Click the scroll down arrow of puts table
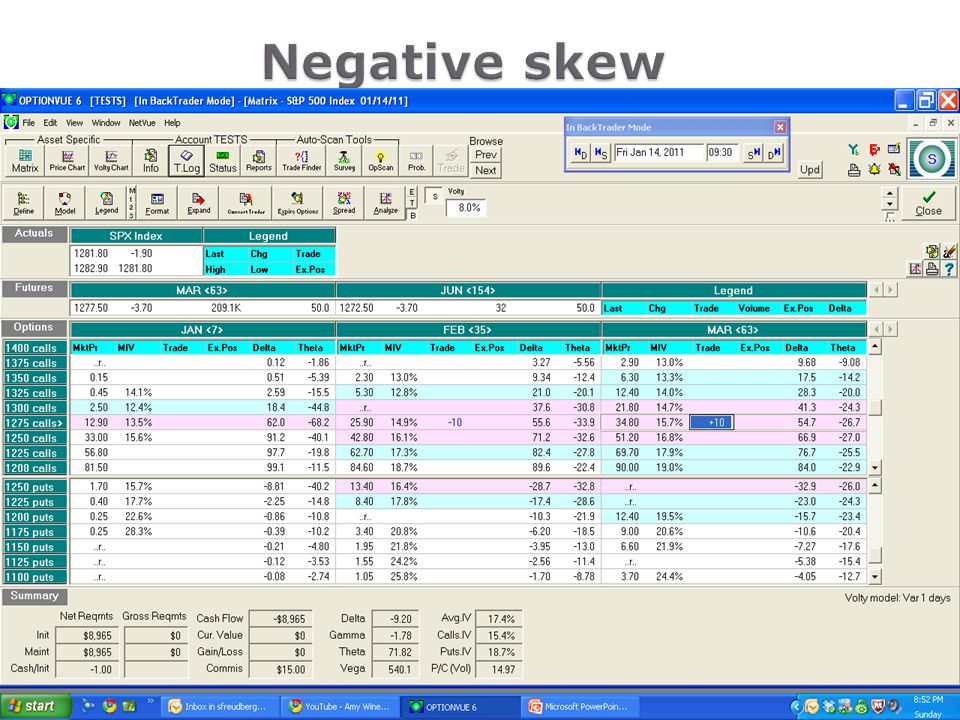This screenshot has height=720, width=960. [x=875, y=576]
